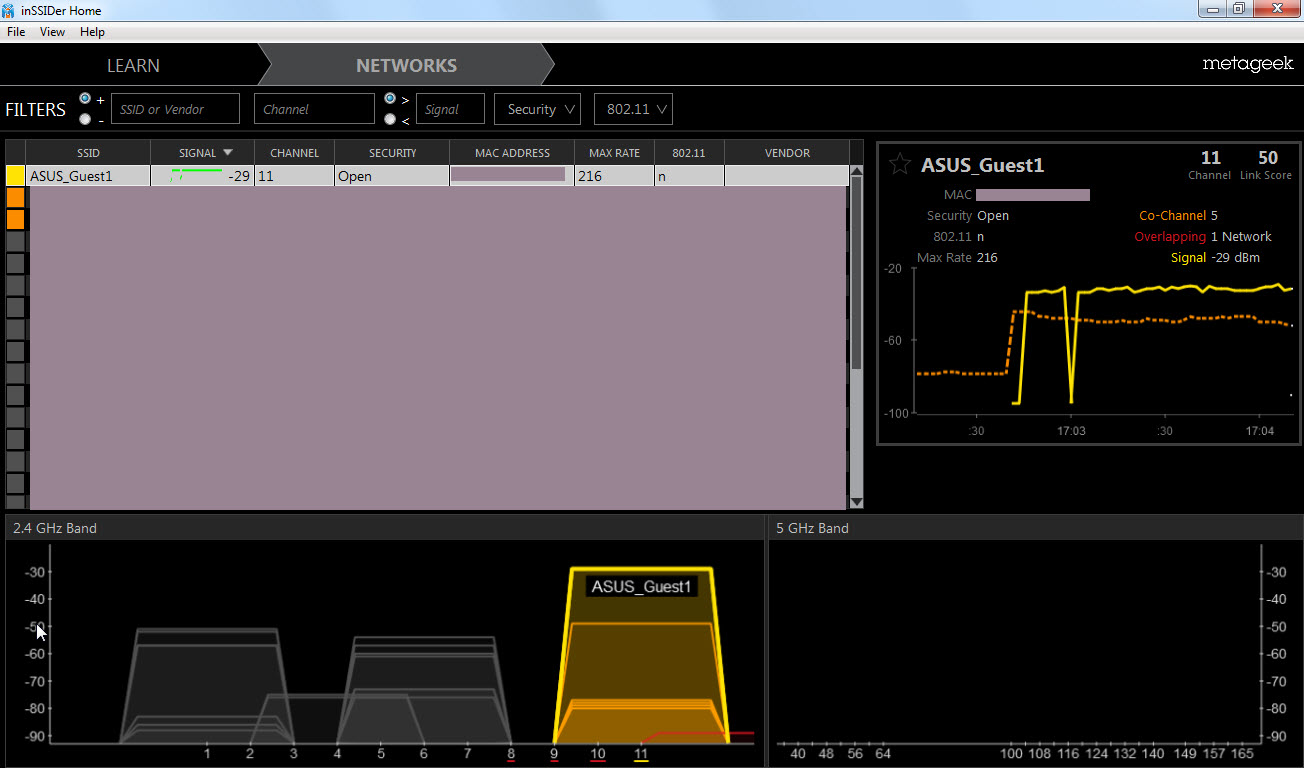The image size is (1304, 768).
Task: Sort by the SIGNAL column descending arrow
Action: click(x=228, y=153)
